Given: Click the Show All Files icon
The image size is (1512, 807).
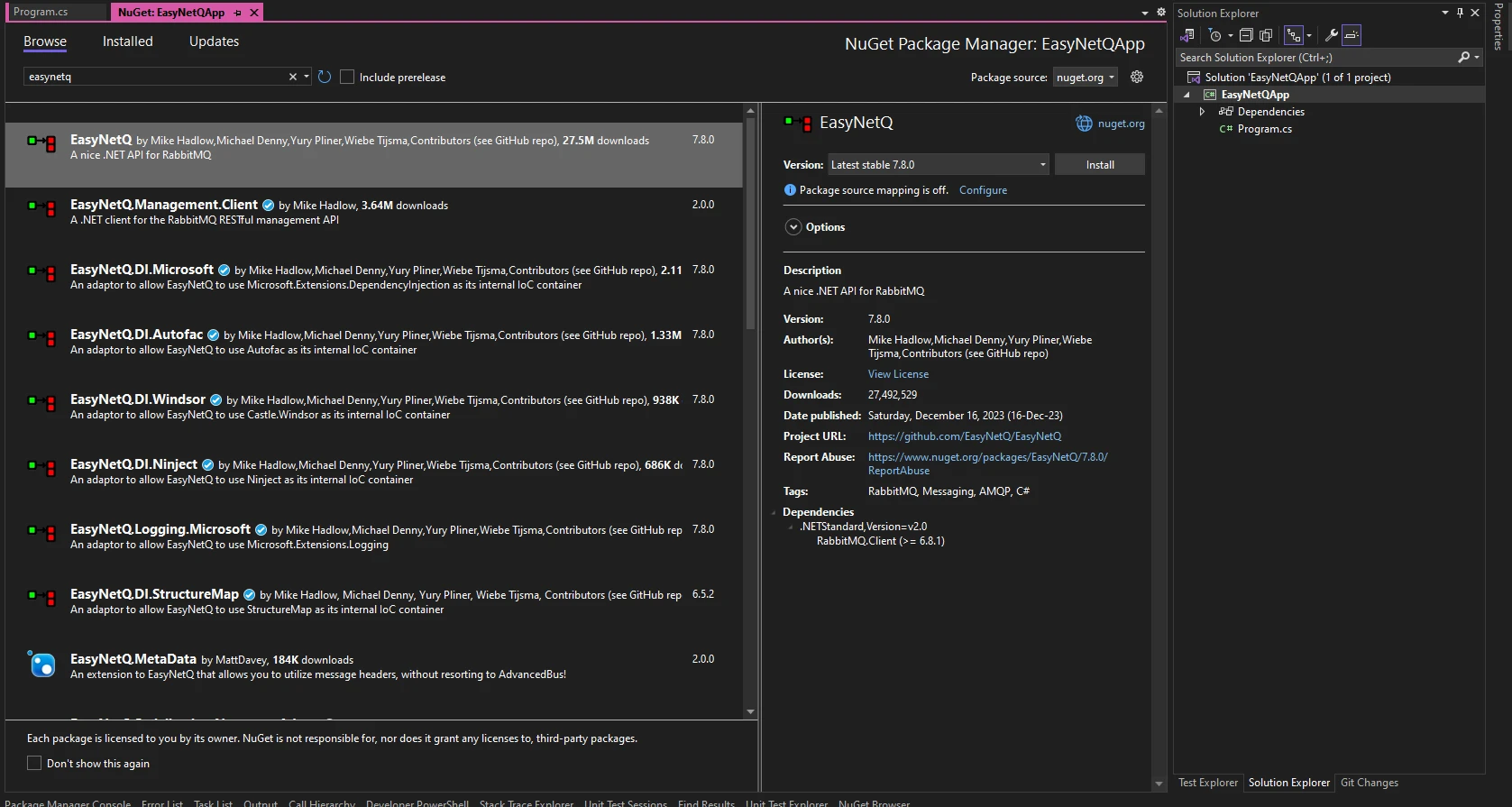Looking at the screenshot, I should tap(1266, 35).
